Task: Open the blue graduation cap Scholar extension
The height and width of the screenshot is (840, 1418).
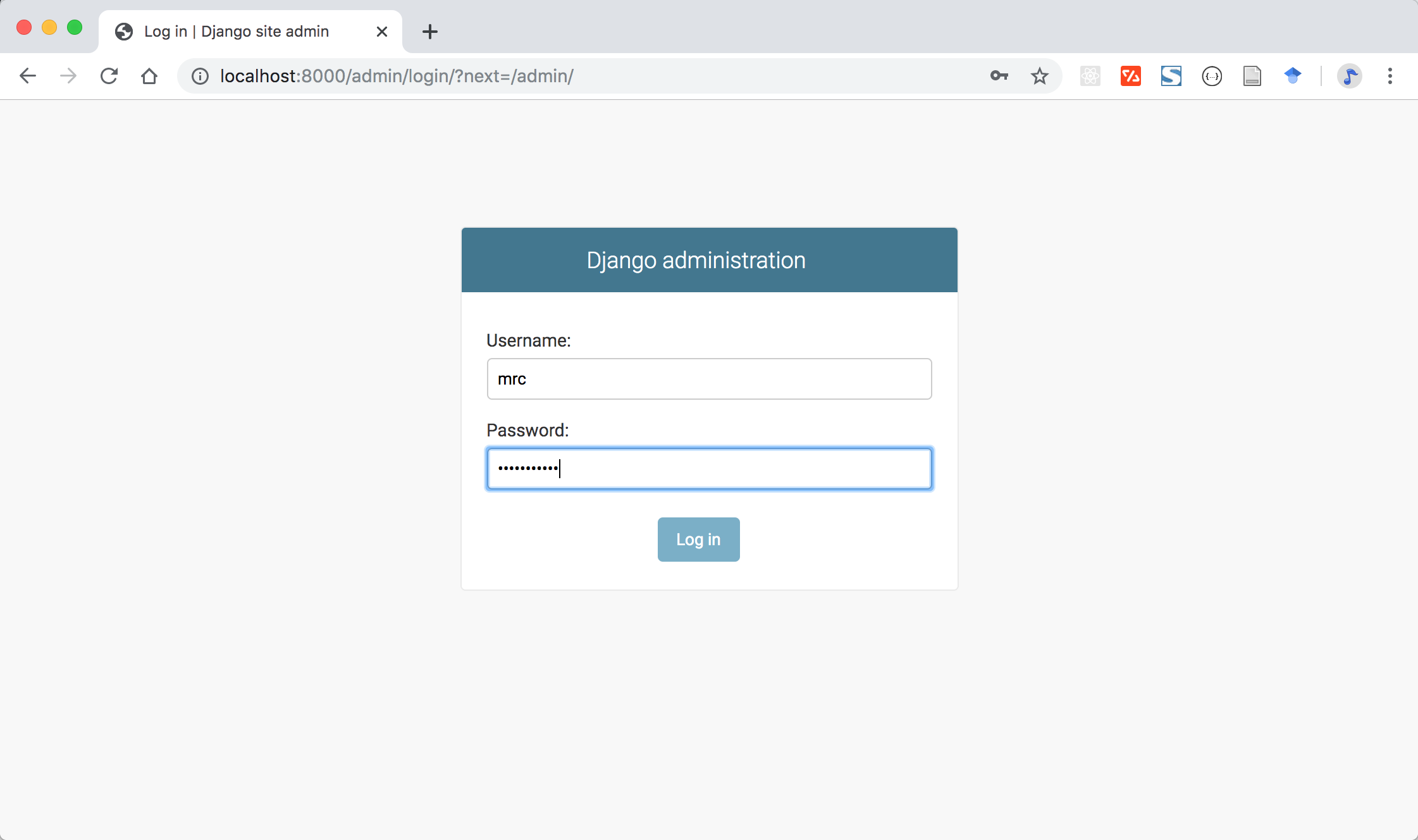Action: click(x=1292, y=76)
